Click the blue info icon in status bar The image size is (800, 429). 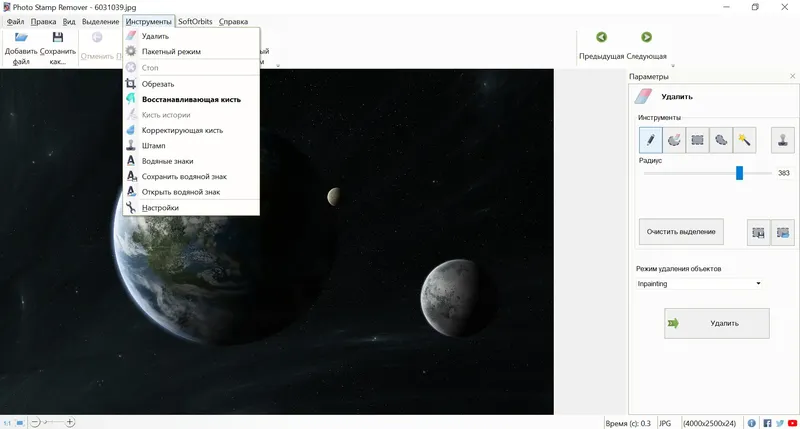pyautogui.click(x=752, y=423)
